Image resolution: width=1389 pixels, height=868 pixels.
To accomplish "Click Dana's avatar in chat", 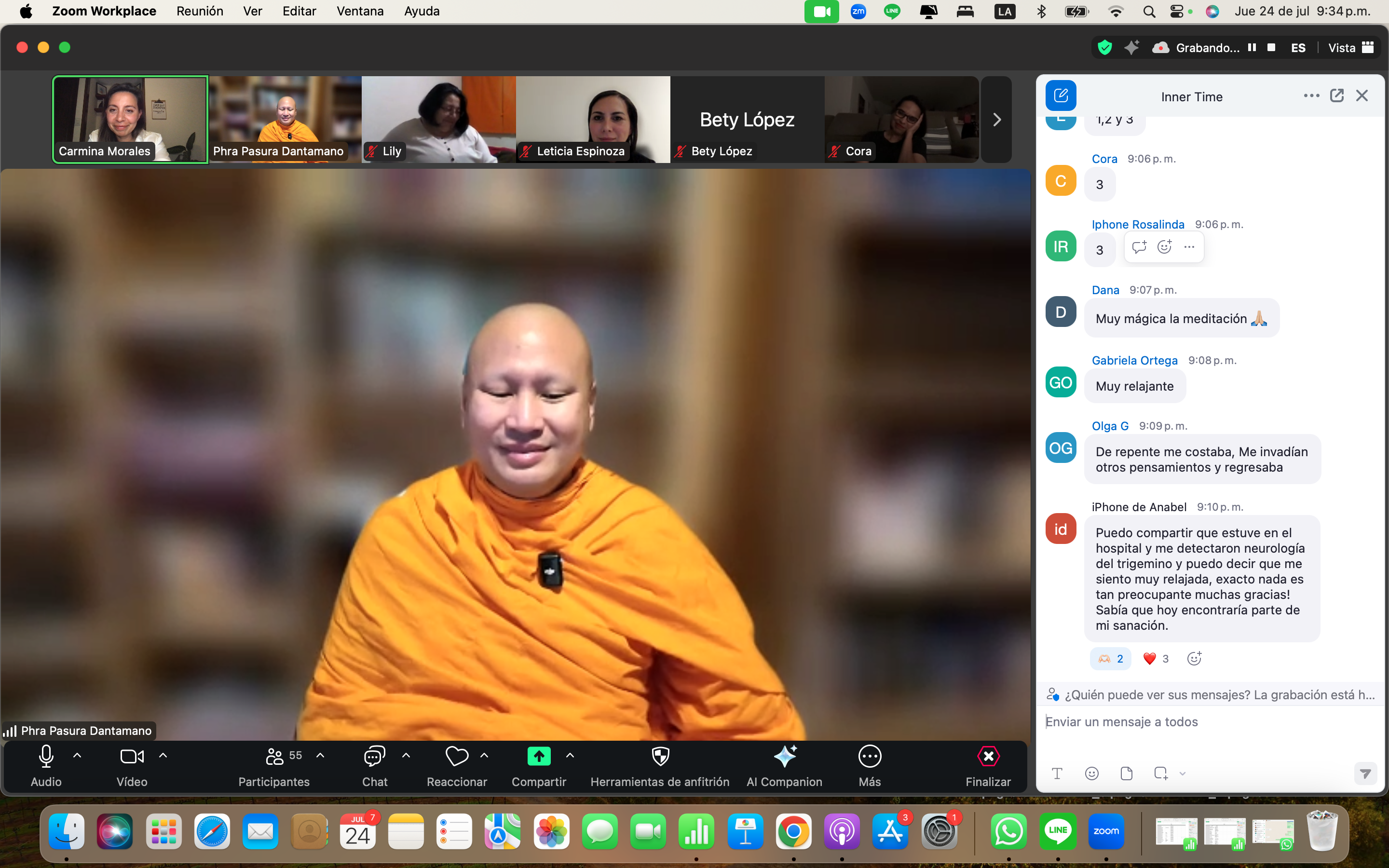I will (x=1061, y=312).
